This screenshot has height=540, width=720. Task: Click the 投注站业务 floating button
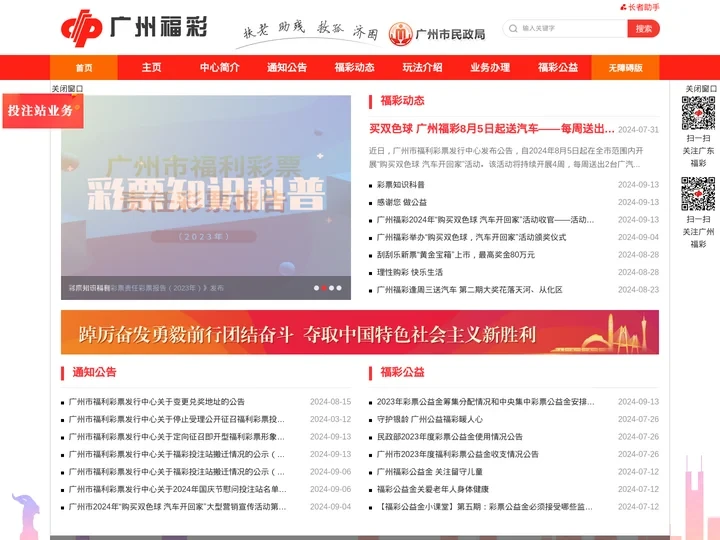tap(43, 111)
